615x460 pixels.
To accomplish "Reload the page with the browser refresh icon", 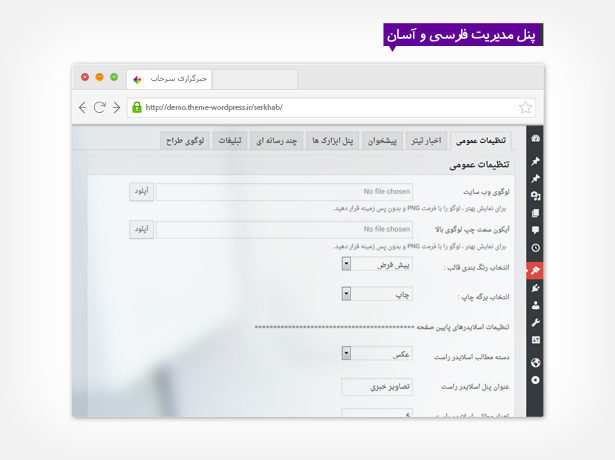I will tap(100, 107).
